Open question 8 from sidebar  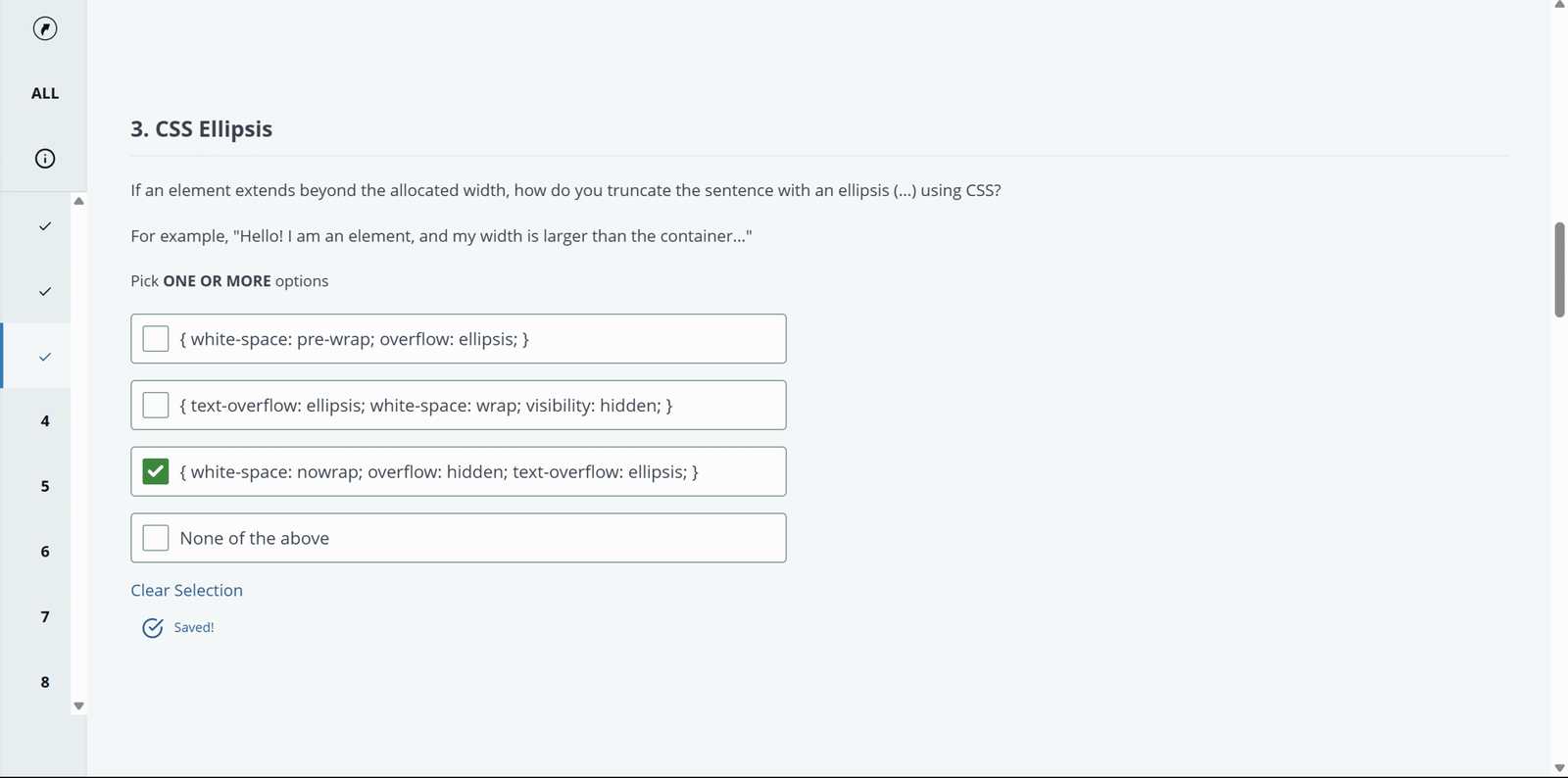tap(45, 682)
